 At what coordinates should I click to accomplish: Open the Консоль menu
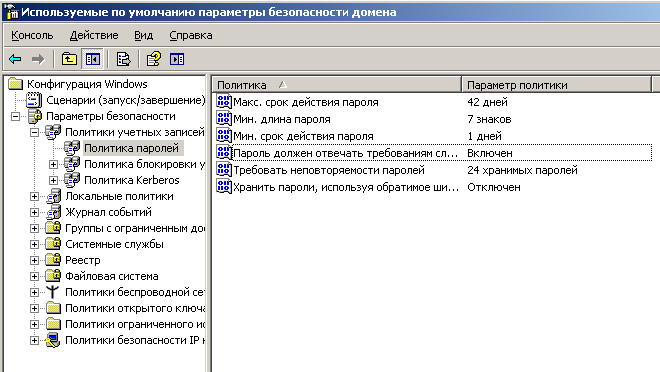(32, 35)
